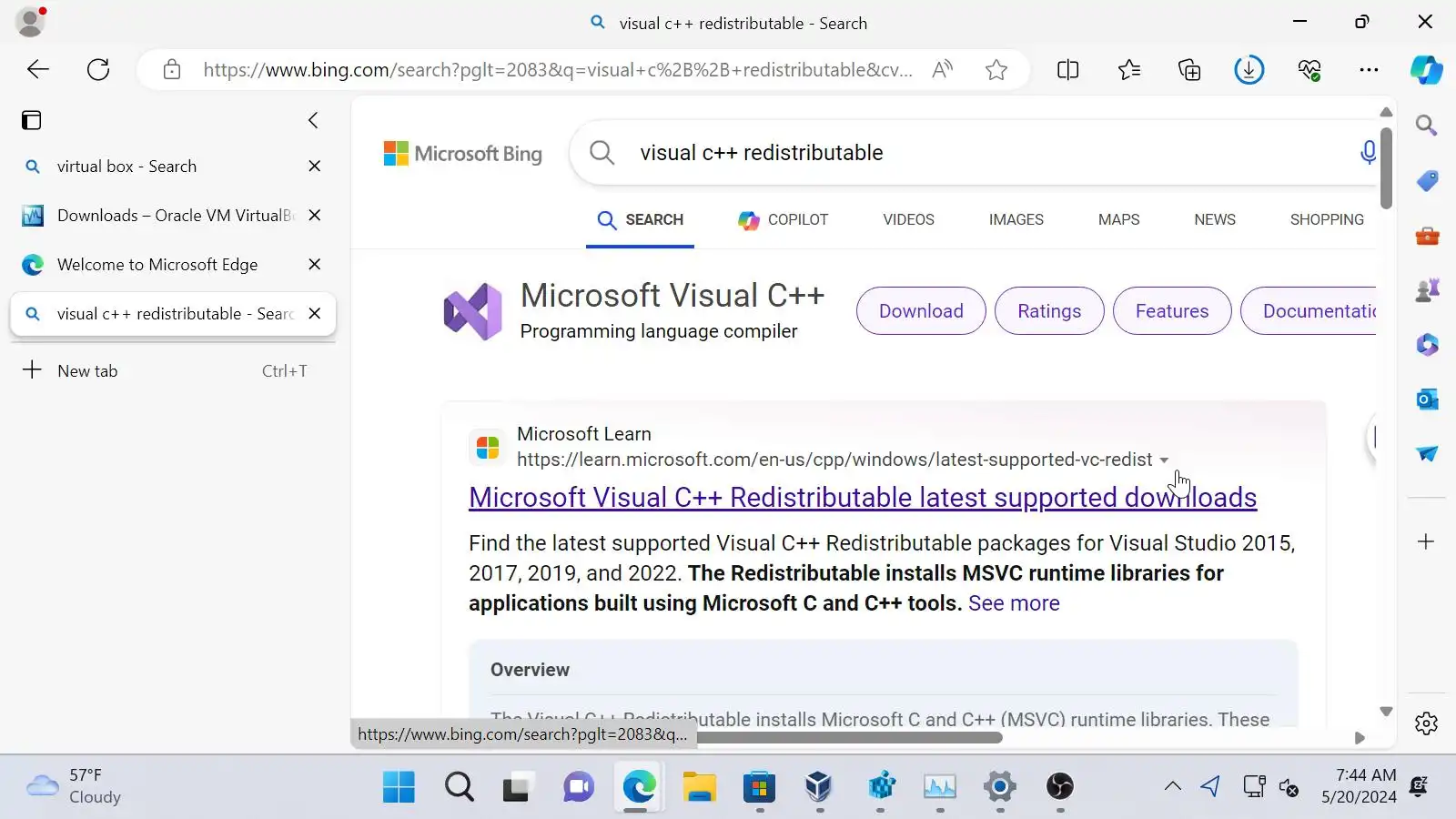This screenshot has width=1456, height=819.
Task: Click the Visual Studio logo image
Action: point(472,311)
